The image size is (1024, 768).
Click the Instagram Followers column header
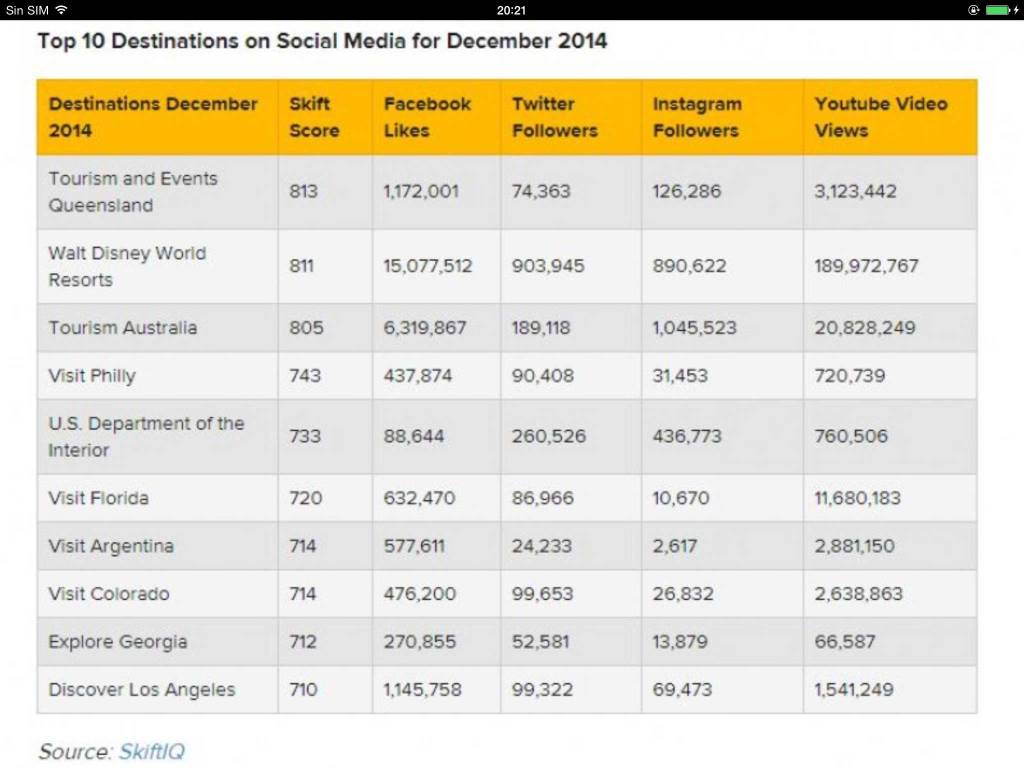point(697,117)
